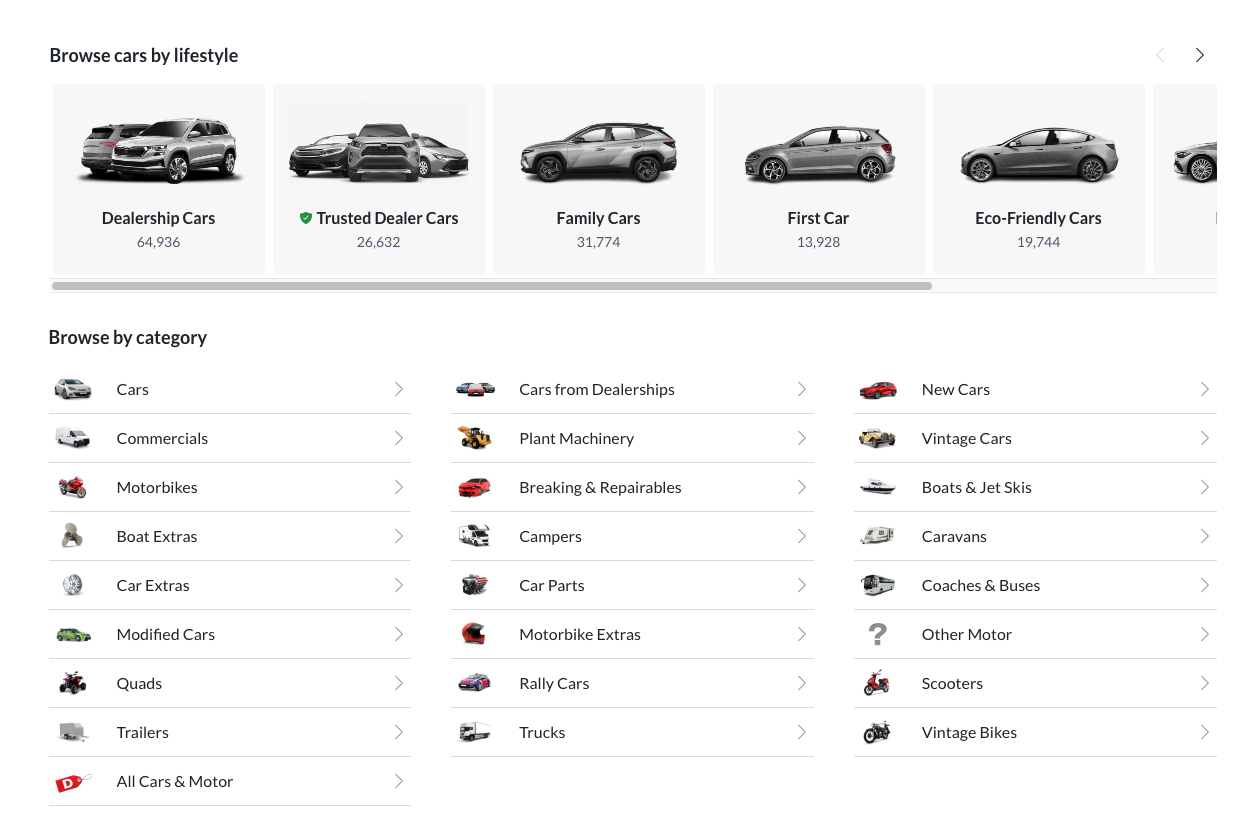The height and width of the screenshot is (823, 1234).
Task: Click the horizontal carousel scrollbar
Action: pos(491,286)
